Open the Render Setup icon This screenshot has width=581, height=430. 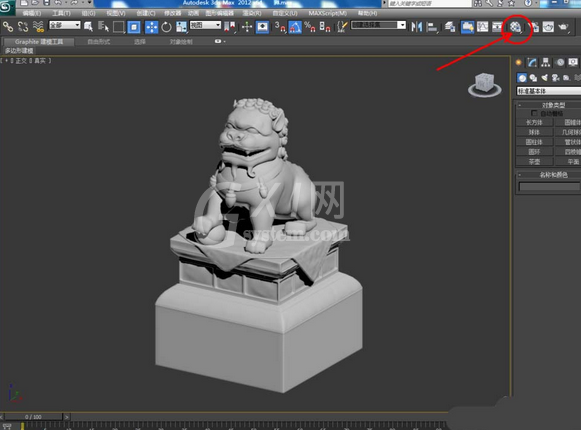(x=534, y=27)
